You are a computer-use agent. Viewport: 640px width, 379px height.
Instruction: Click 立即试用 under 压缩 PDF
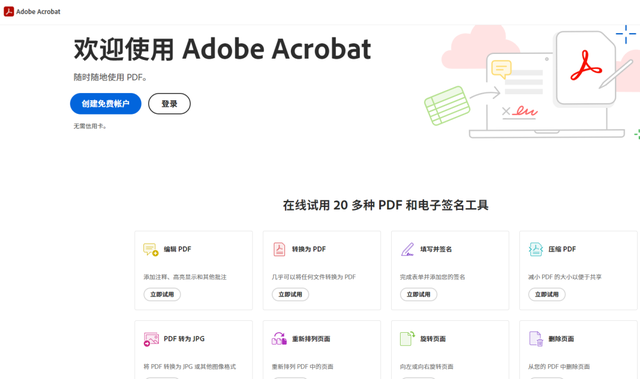[x=547, y=294]
